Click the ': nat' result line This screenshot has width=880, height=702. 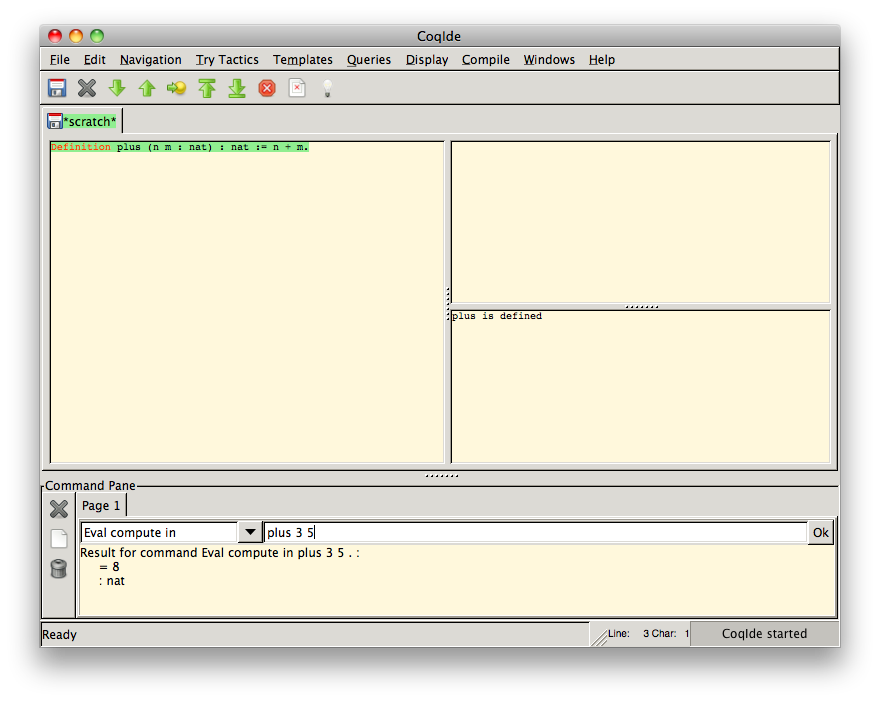click(112, 581)
